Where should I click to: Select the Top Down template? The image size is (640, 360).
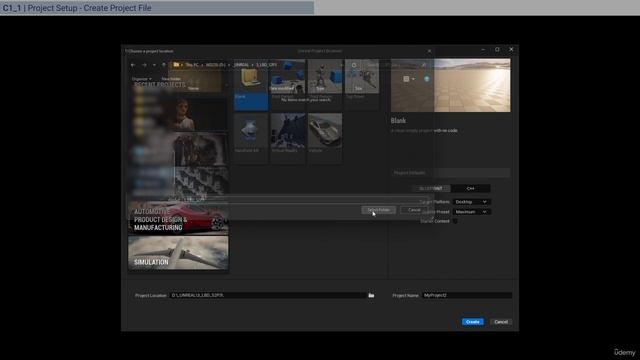pos(362,85)
